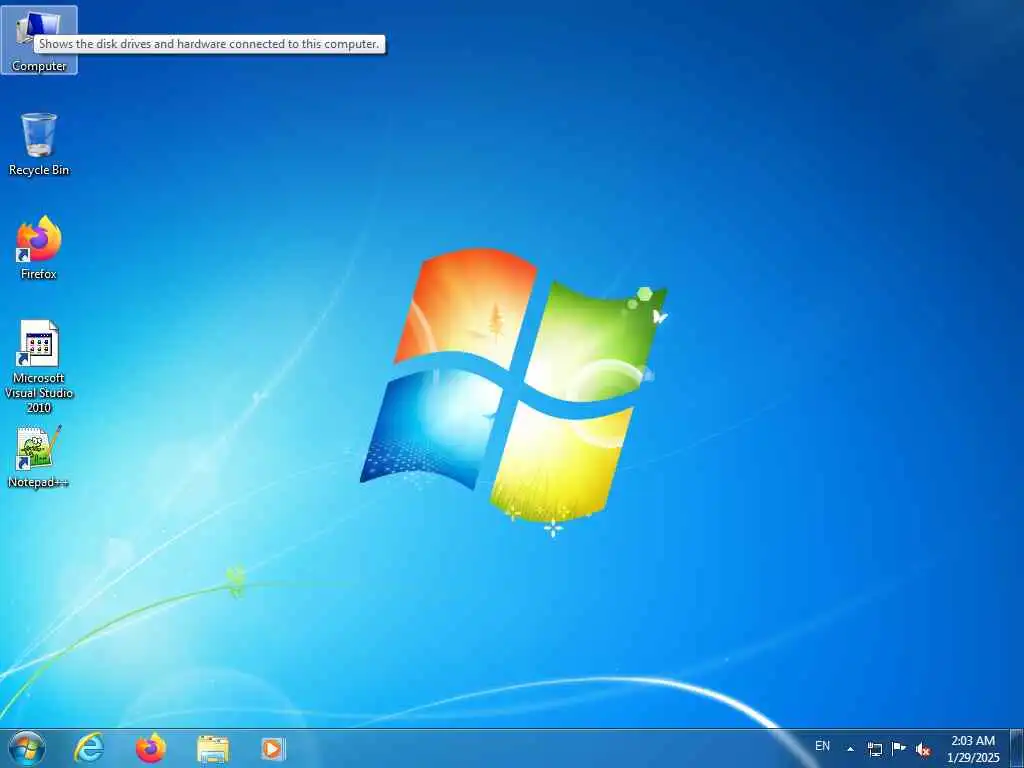
Task: Open the clock showing 2:03 AM
Action: point(973,749)
